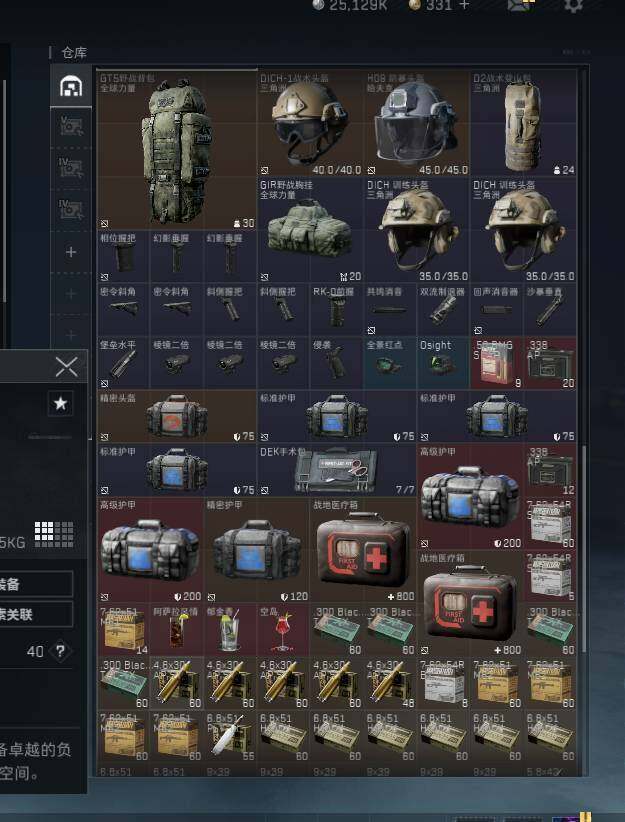Select the .338 AP stack of 20

coord(550,363)
